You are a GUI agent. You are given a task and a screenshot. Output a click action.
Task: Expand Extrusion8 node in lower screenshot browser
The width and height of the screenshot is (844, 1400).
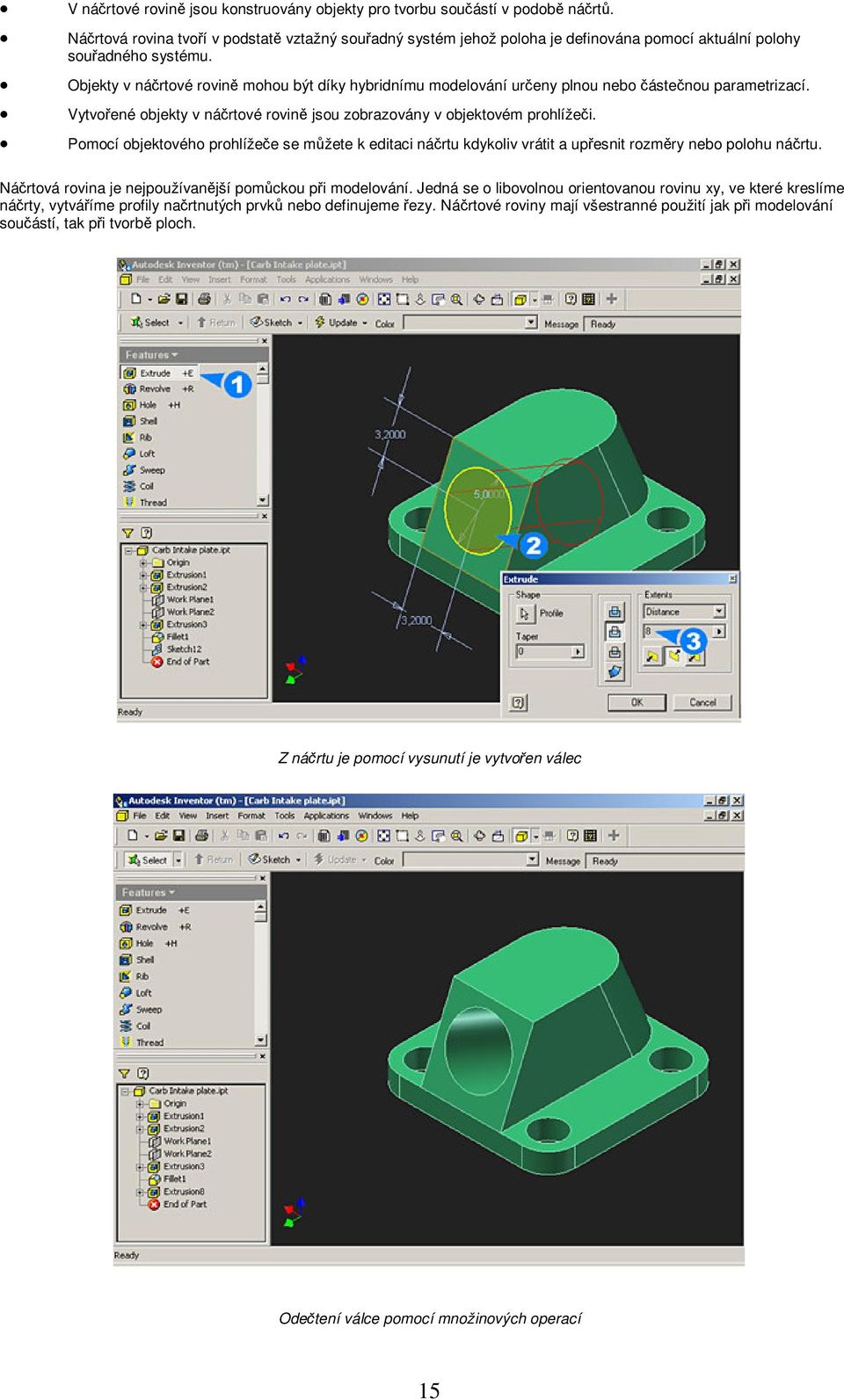140,1192
